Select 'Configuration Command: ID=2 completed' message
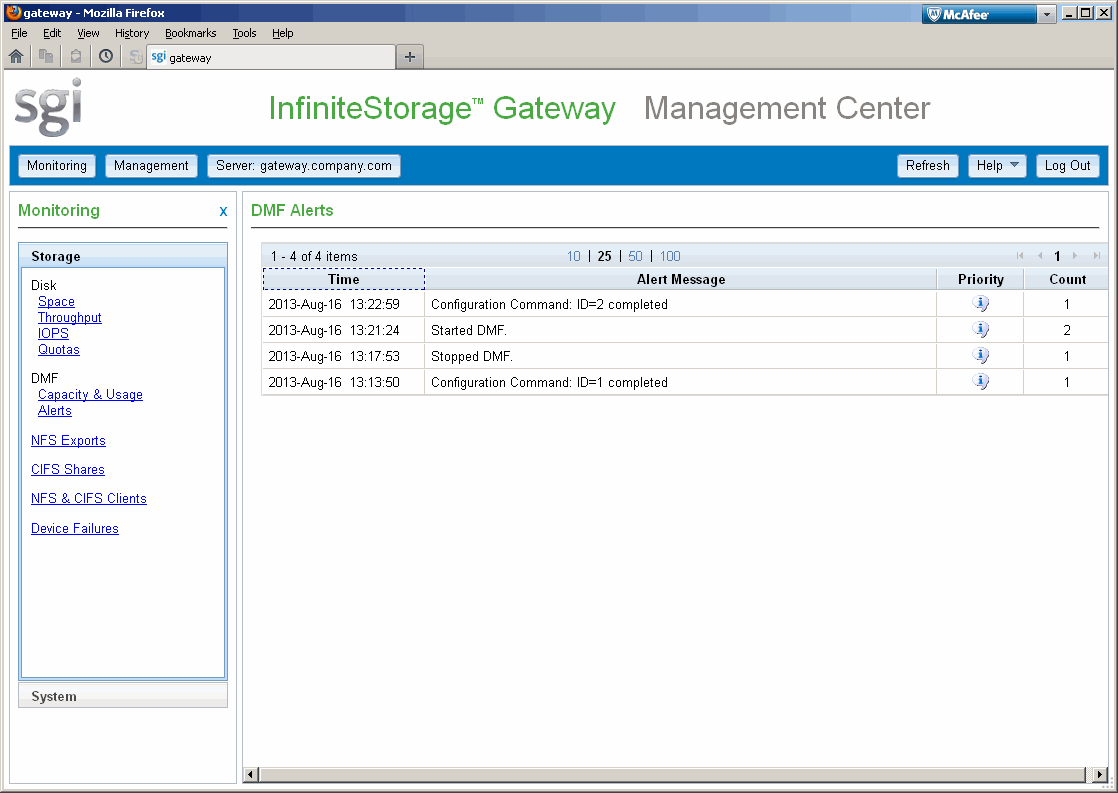This screenshot has height=793, width=1118. click(x=550, y=304)
